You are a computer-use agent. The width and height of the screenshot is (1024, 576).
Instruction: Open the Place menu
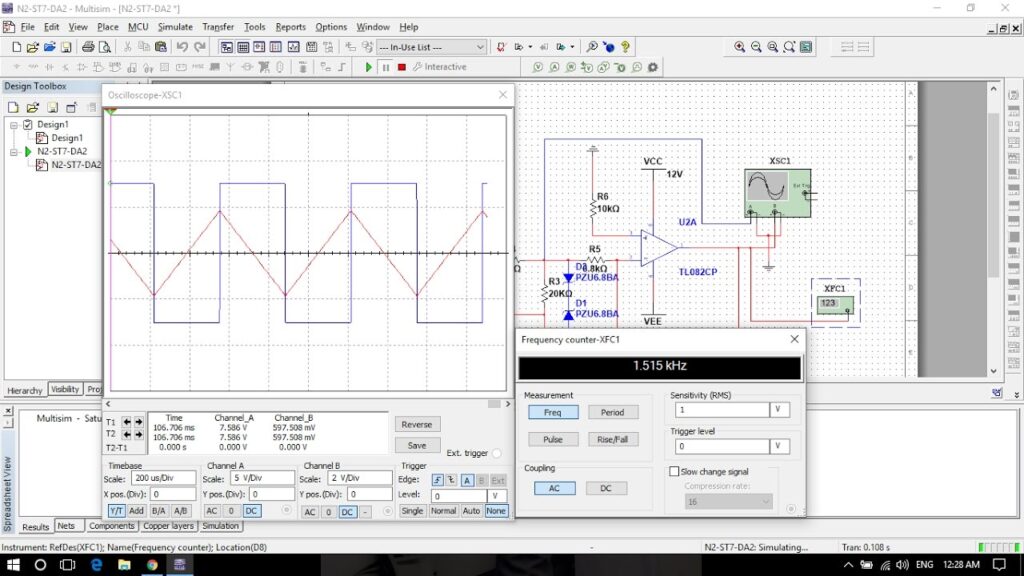click(x=108, y=27)
